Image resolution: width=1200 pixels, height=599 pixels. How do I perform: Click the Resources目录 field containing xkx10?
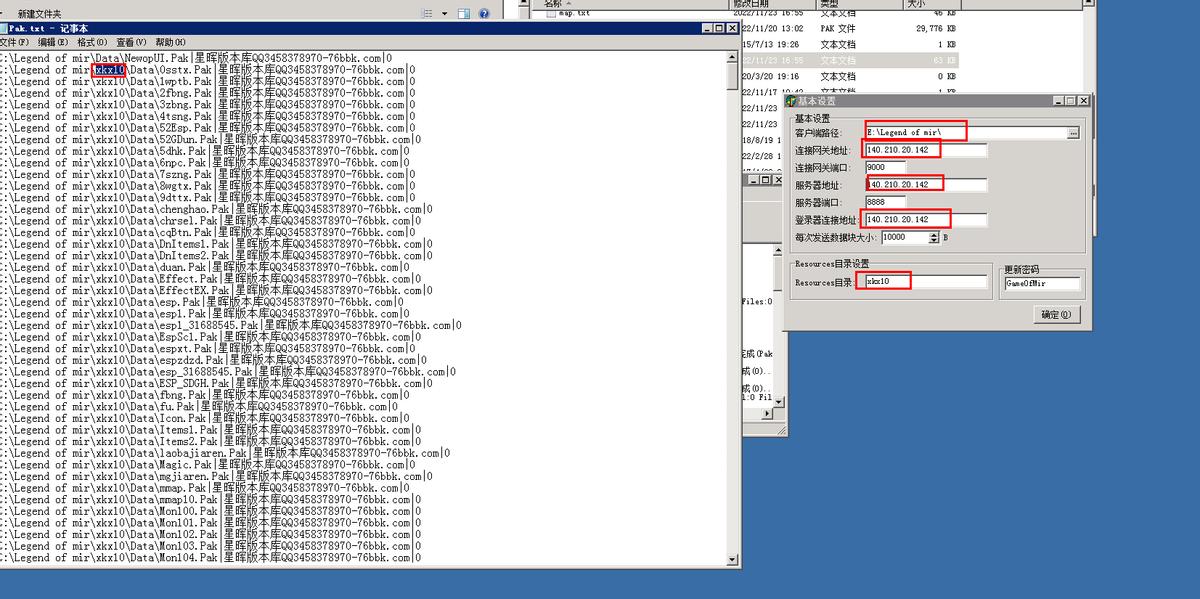(x=926, y=283)
